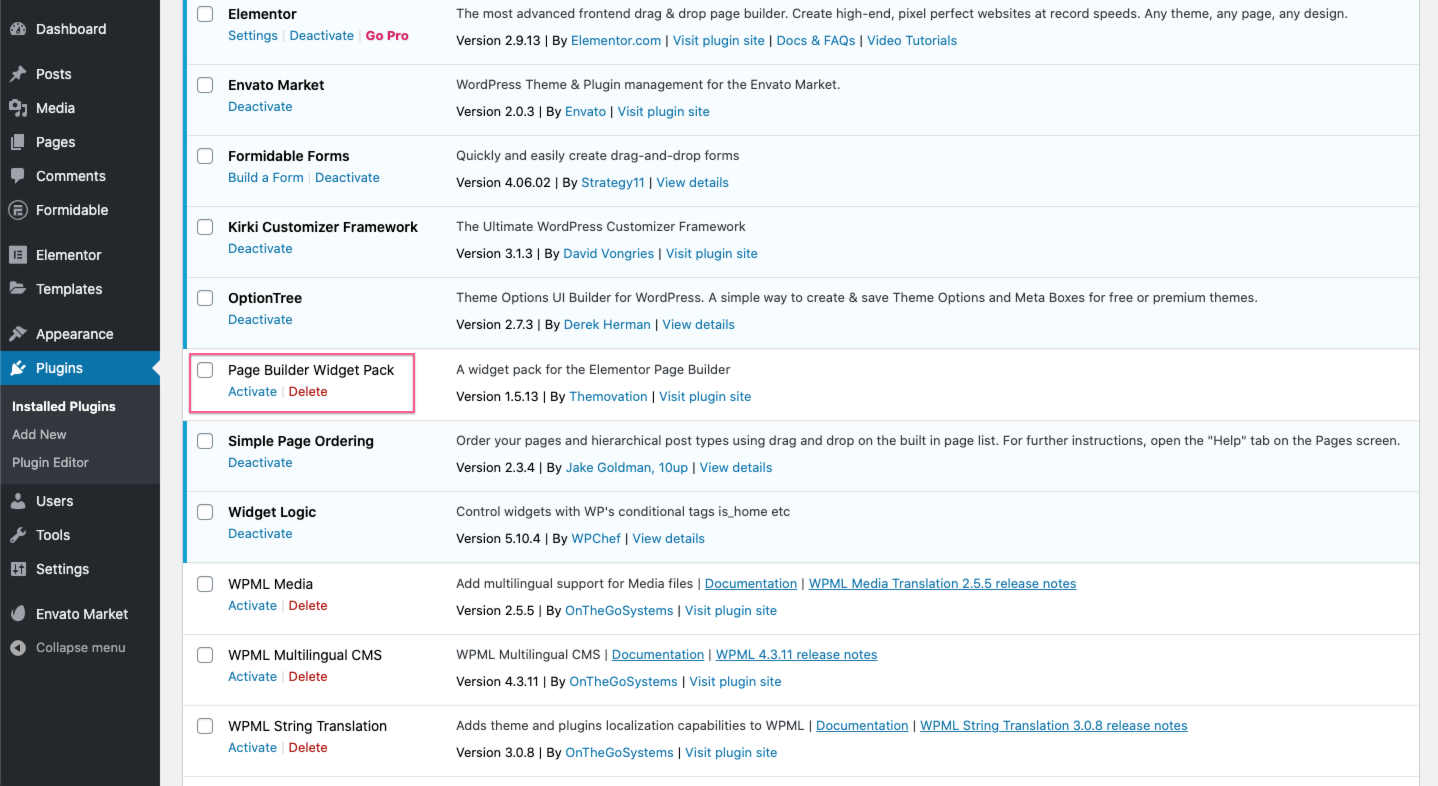Open David Vongries author link
1438x786 pixels.
click(608, 254)
